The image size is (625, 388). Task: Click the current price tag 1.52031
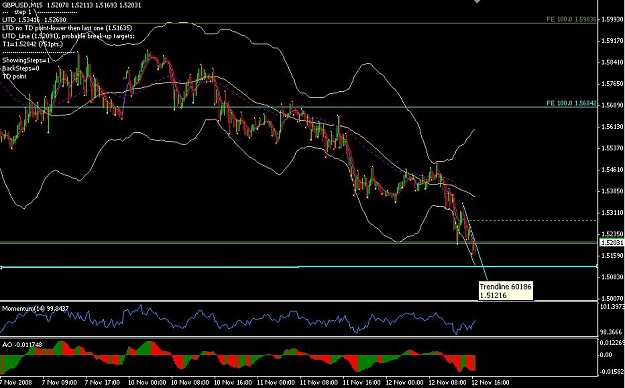[x=612, y=242]
